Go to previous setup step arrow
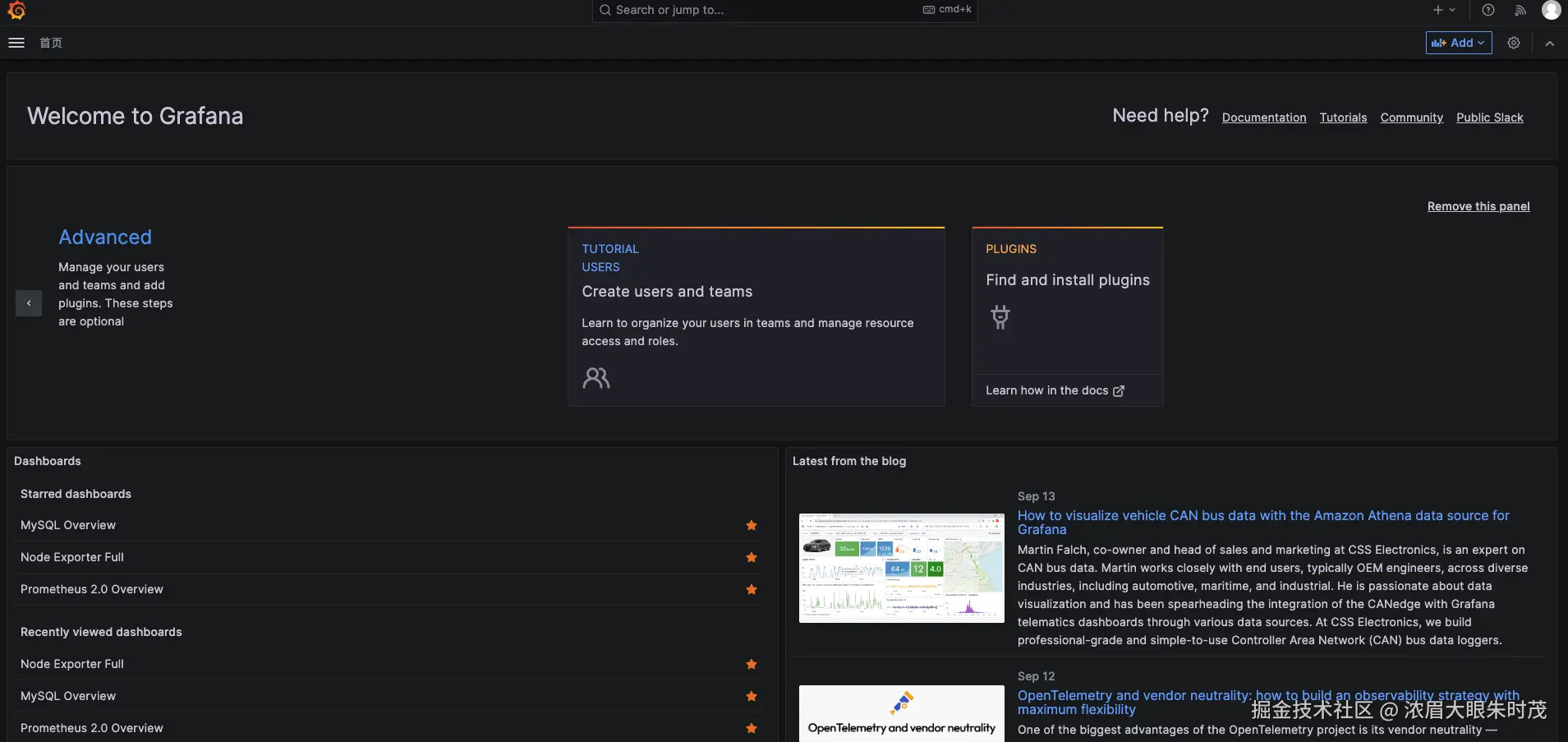1568x742 pixels. click(x=29, y=303)
